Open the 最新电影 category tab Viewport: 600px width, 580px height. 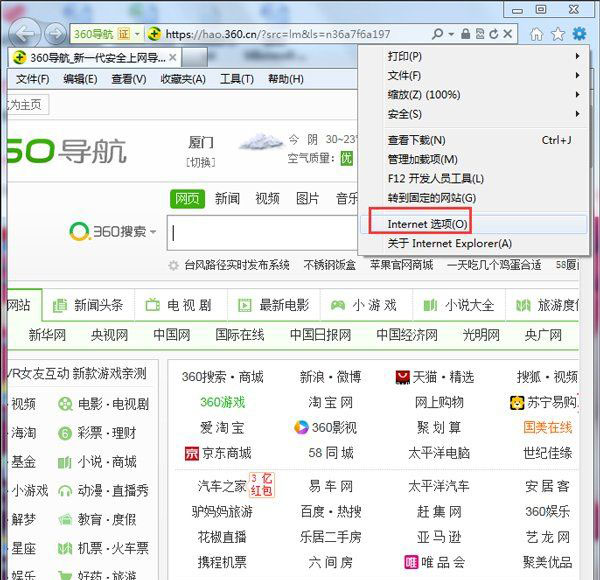click(x=274, y=305)
